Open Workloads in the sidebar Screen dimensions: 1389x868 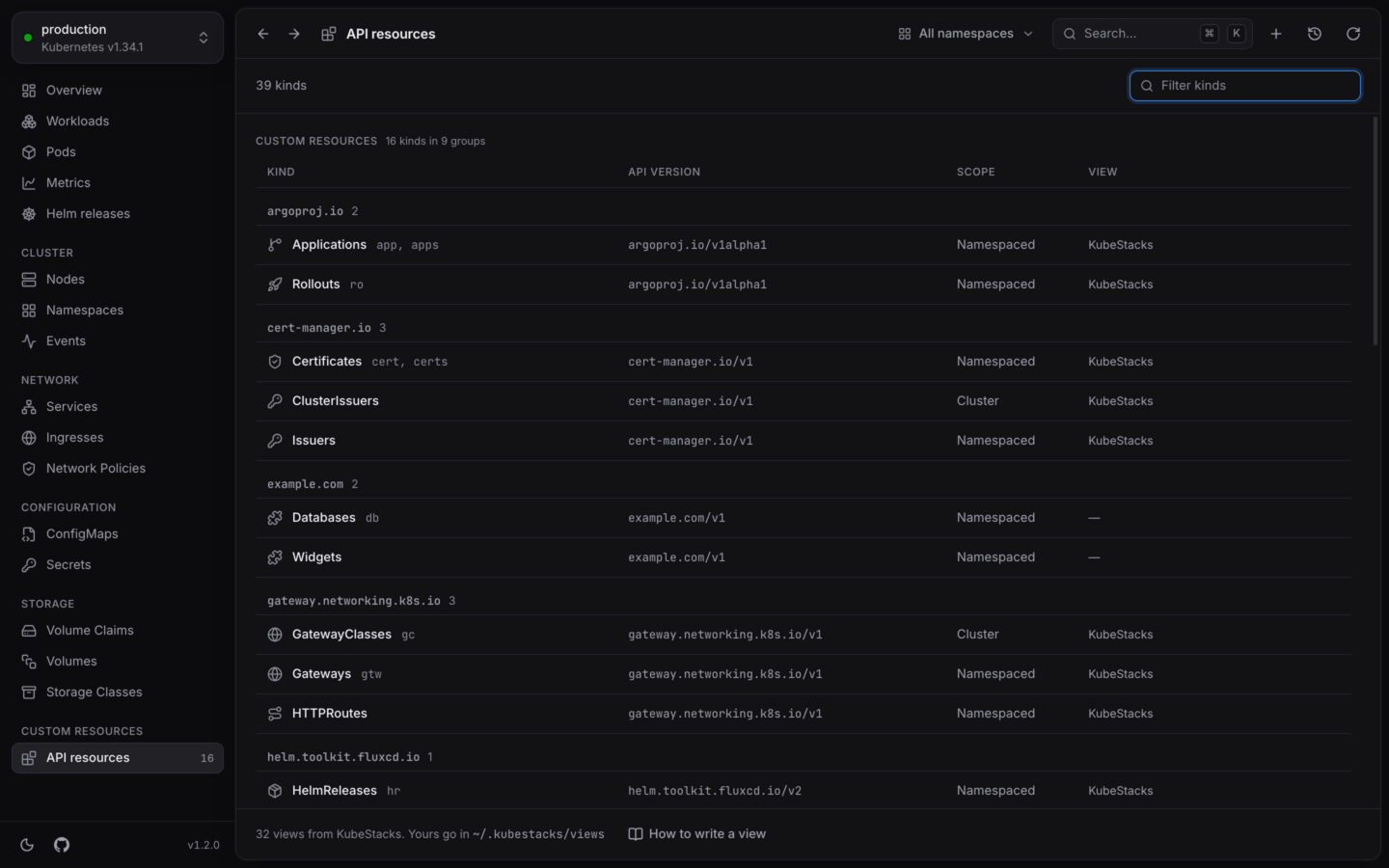118,122
